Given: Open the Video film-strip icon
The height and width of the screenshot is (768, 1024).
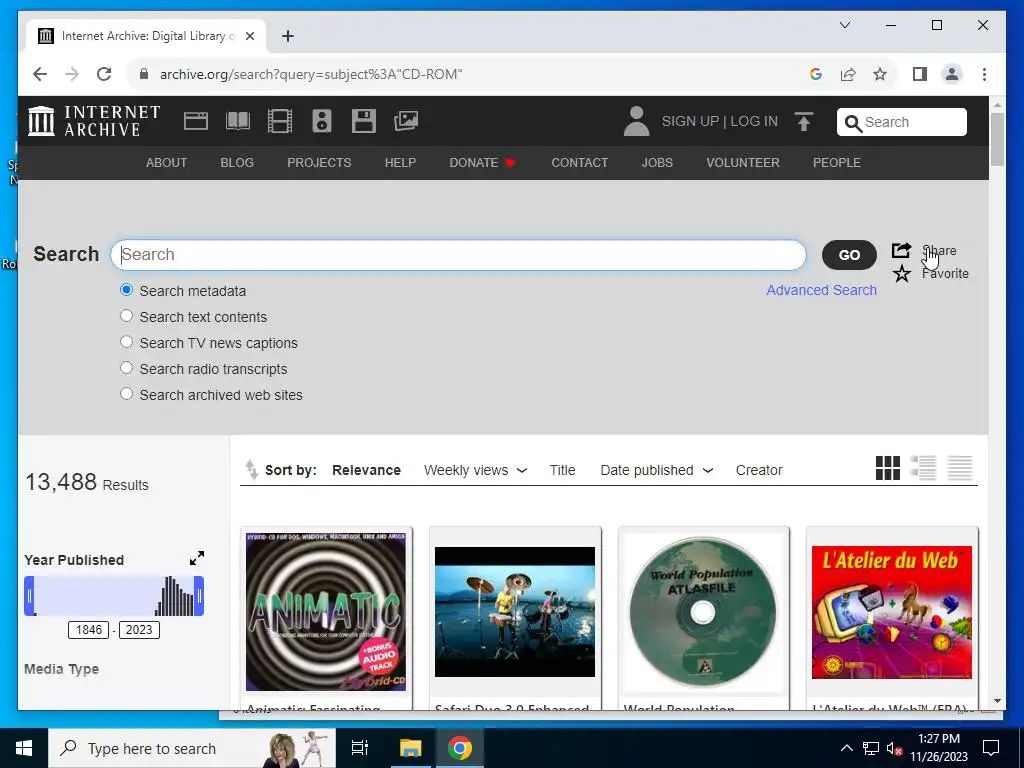Looking at the screenshot, I should [x=280, y=121].
